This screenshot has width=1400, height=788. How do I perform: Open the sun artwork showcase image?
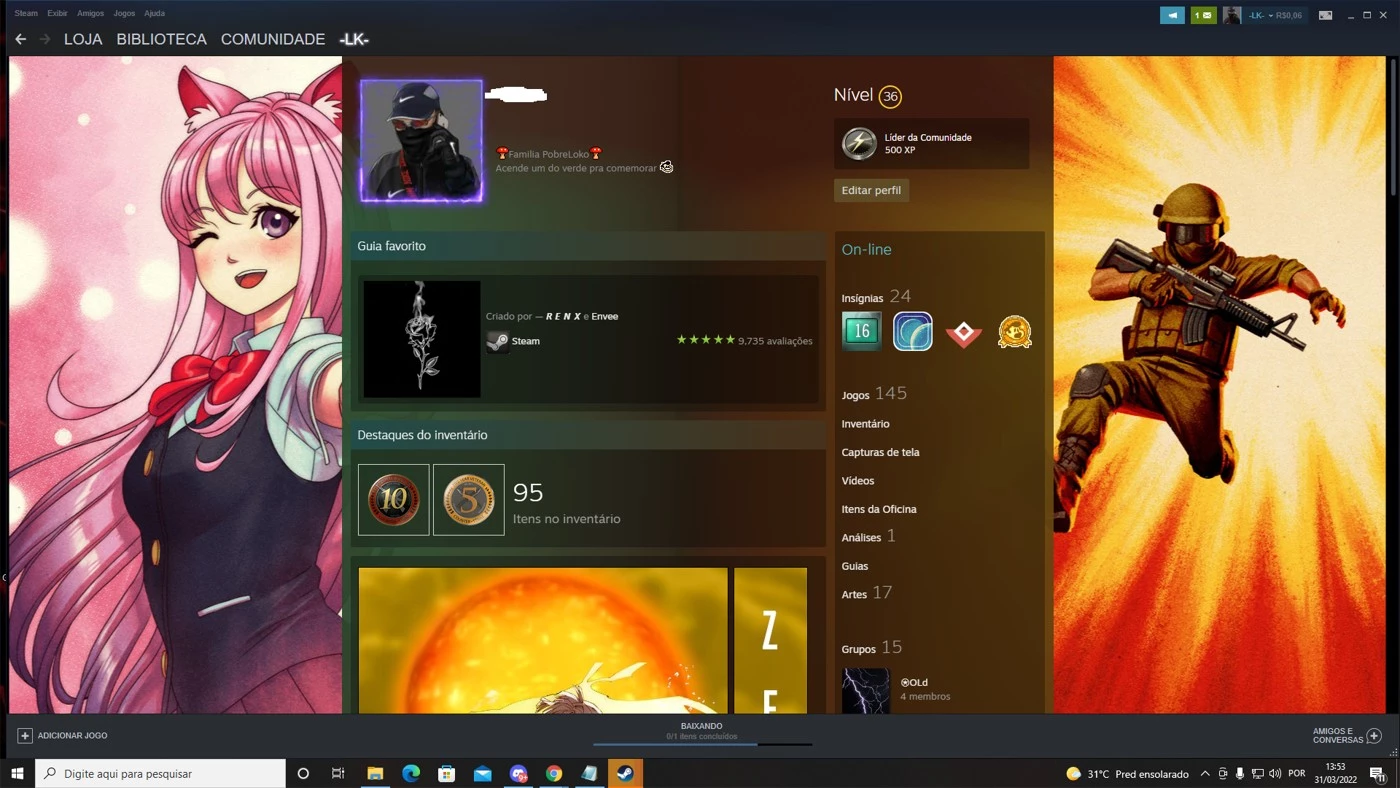(543, 640)
